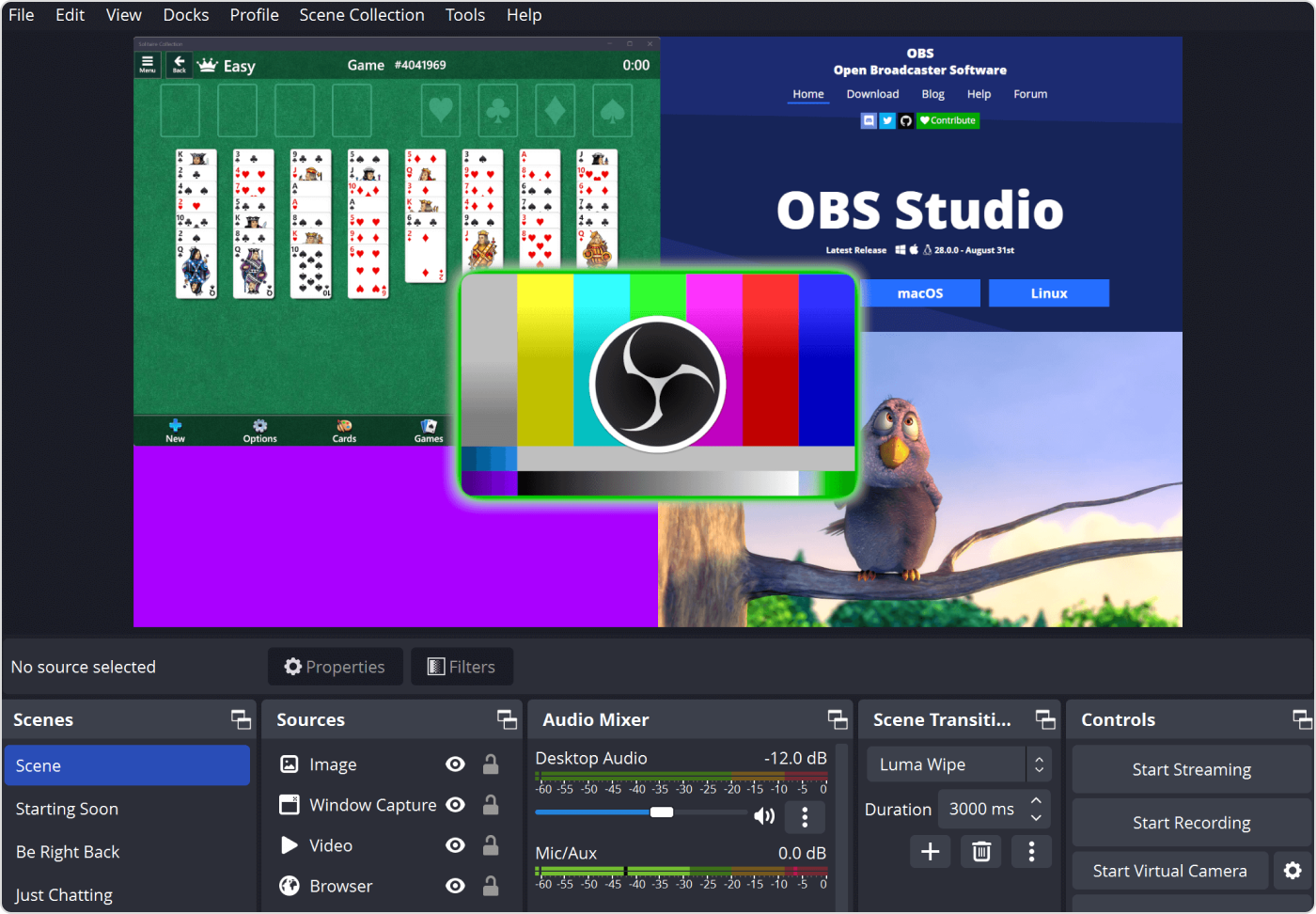1316x914 pixels.
Task: Open Virtual Camera settings gear
Action: (x=1293, y=871)
